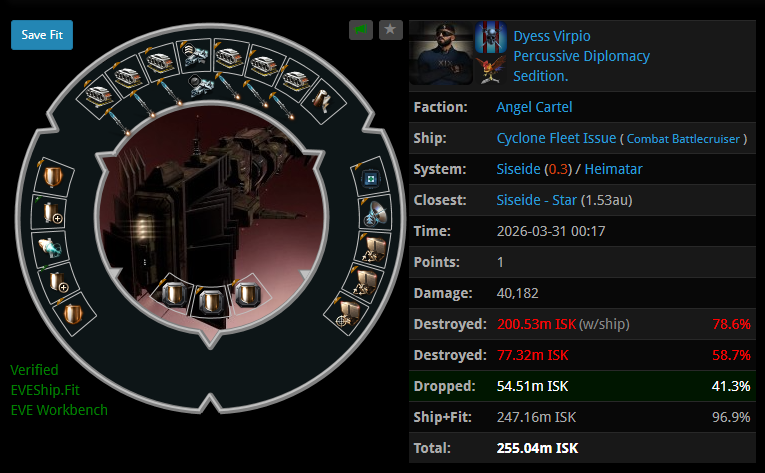Click the pilot portrait thumbnail
The image size is (765, 473).
[441, 54]
